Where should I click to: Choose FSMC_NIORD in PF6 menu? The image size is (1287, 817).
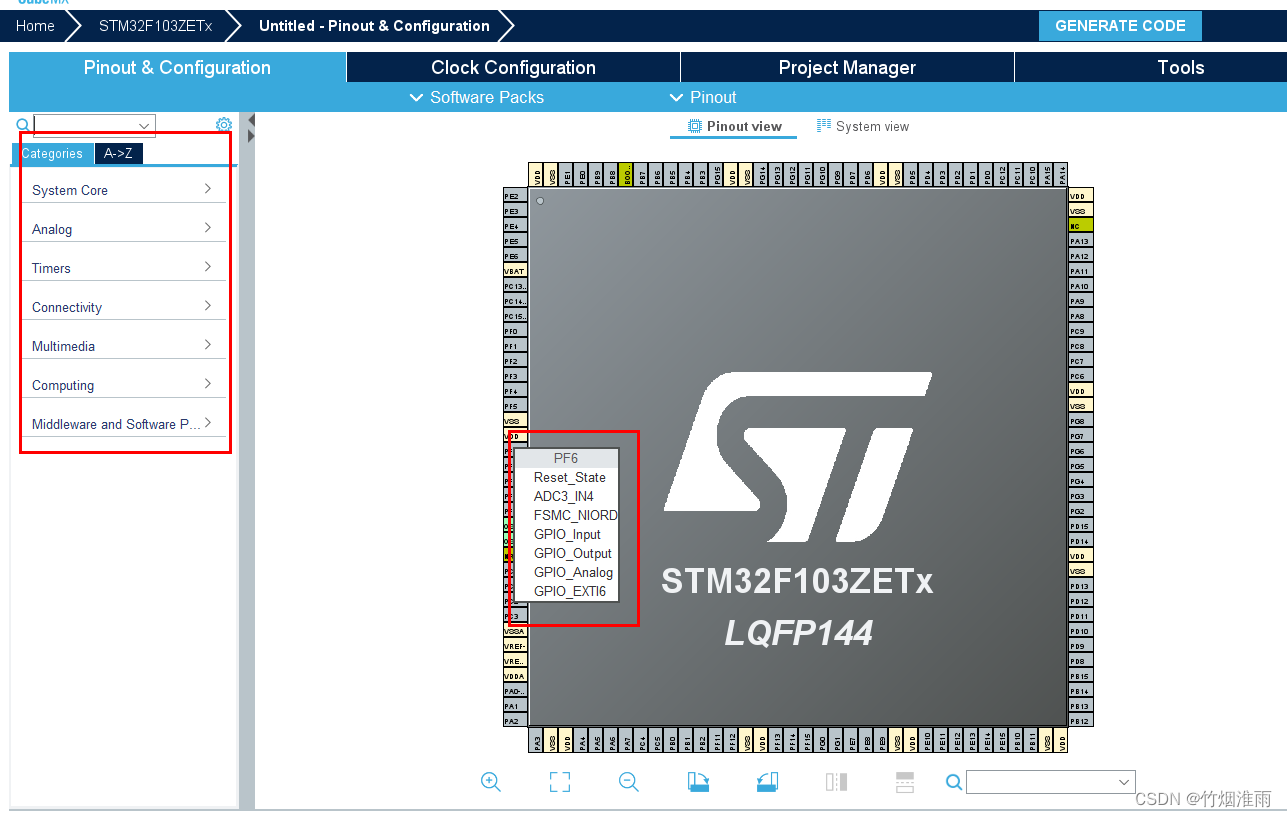coord(575,515)
